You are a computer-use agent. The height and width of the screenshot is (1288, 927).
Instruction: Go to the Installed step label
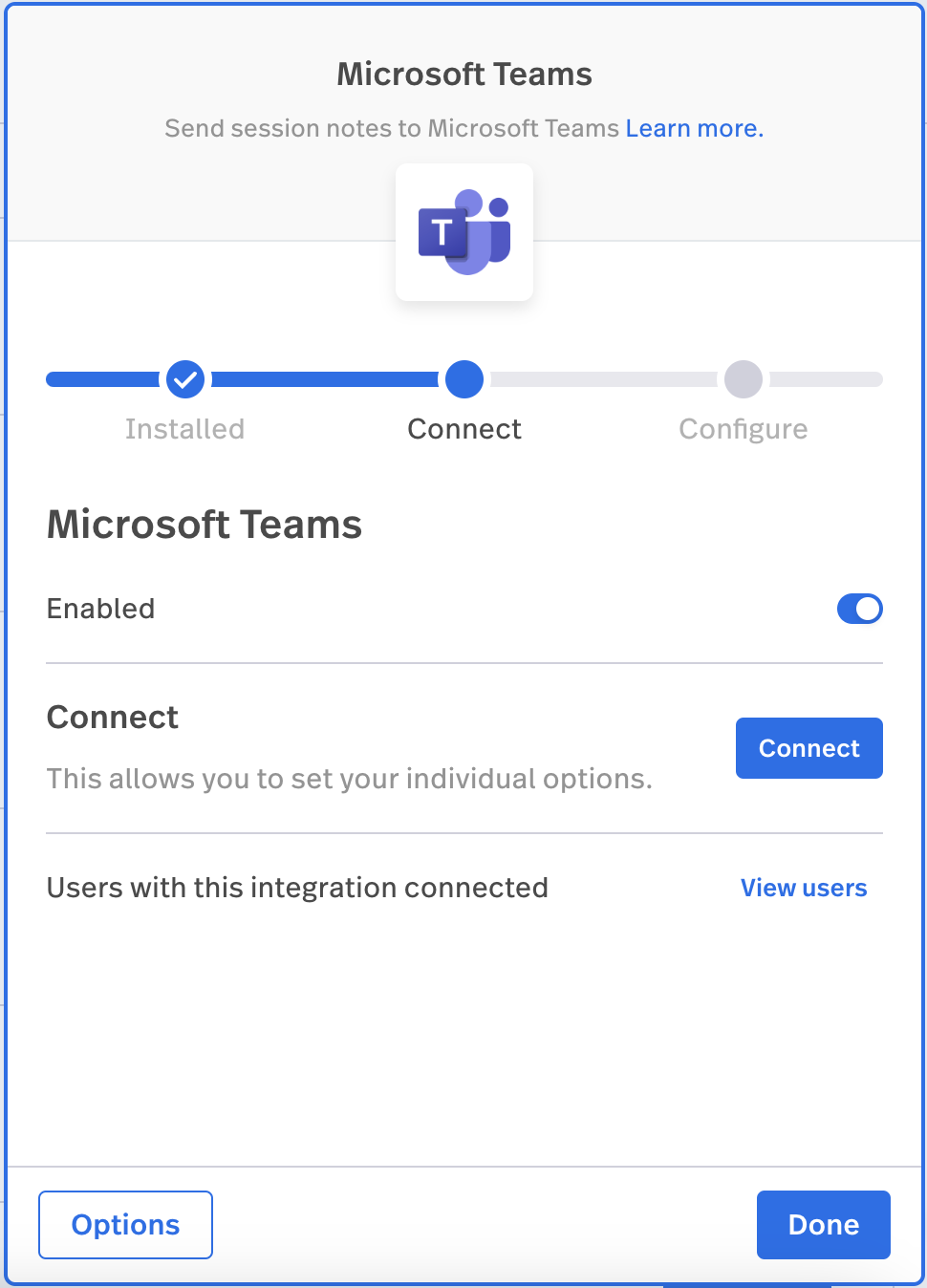click(185, 429)
